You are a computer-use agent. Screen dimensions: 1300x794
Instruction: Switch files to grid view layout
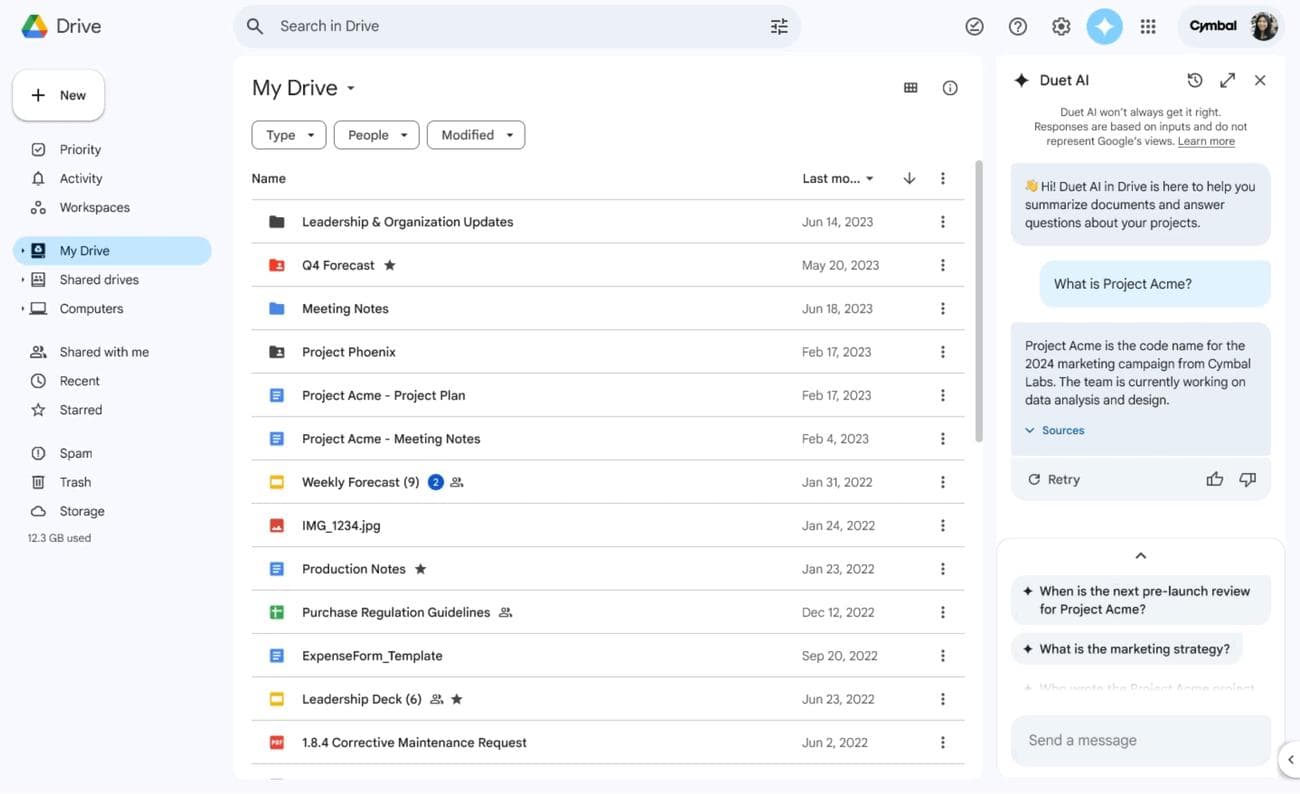(x=910, y=87)
